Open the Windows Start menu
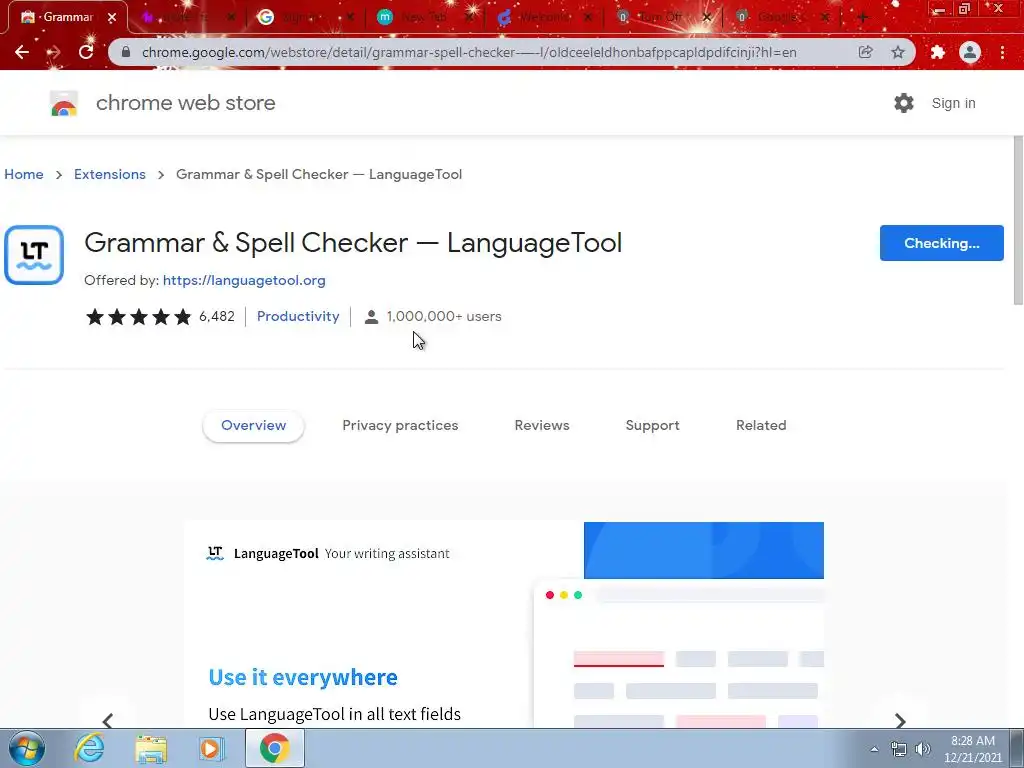The width and height of the screenshot is (1024, 768). click(26, 748)
